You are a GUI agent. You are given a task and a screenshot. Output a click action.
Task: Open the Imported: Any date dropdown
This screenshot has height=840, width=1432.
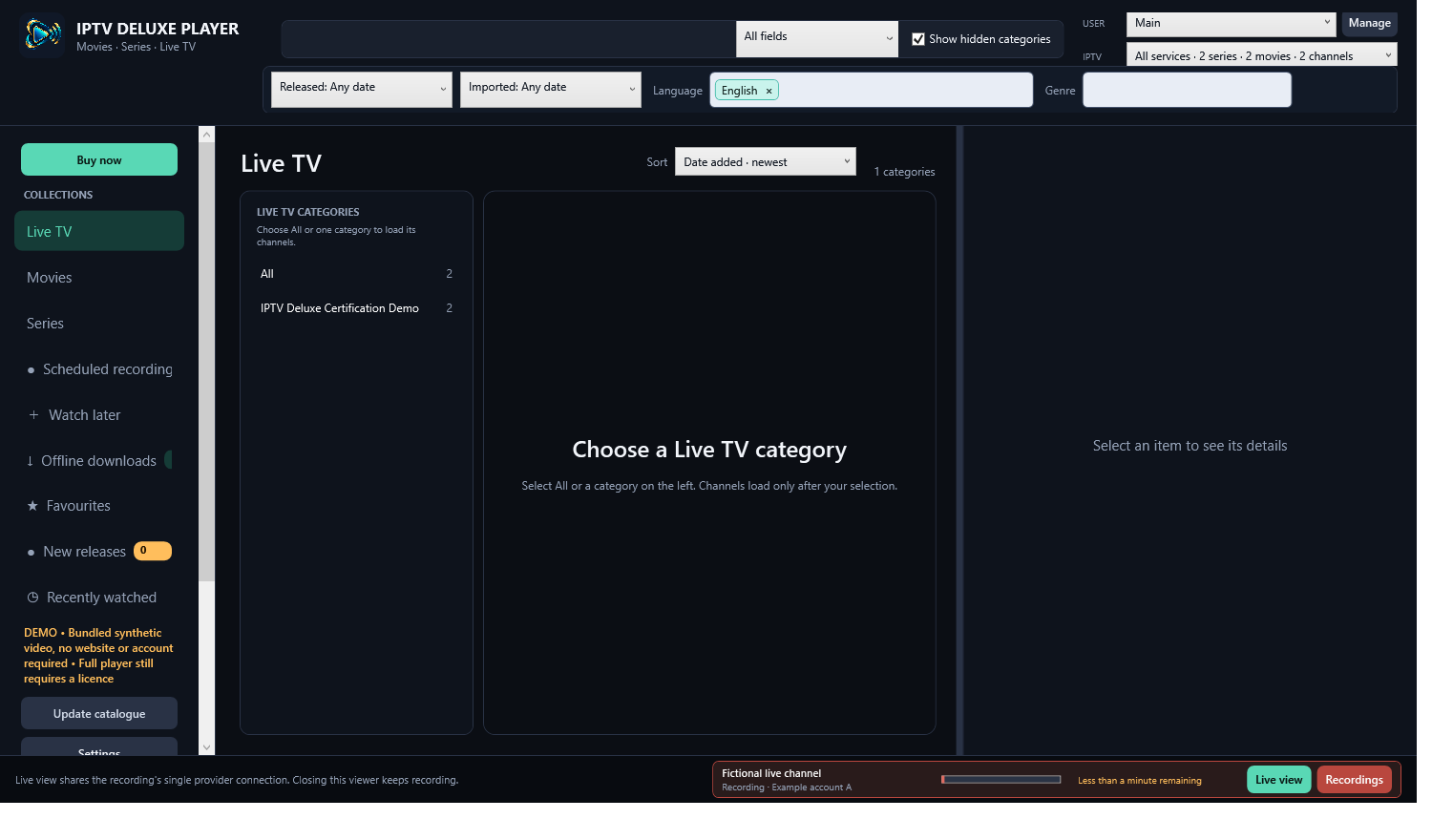pyautogui.click(x=551, y=90)
